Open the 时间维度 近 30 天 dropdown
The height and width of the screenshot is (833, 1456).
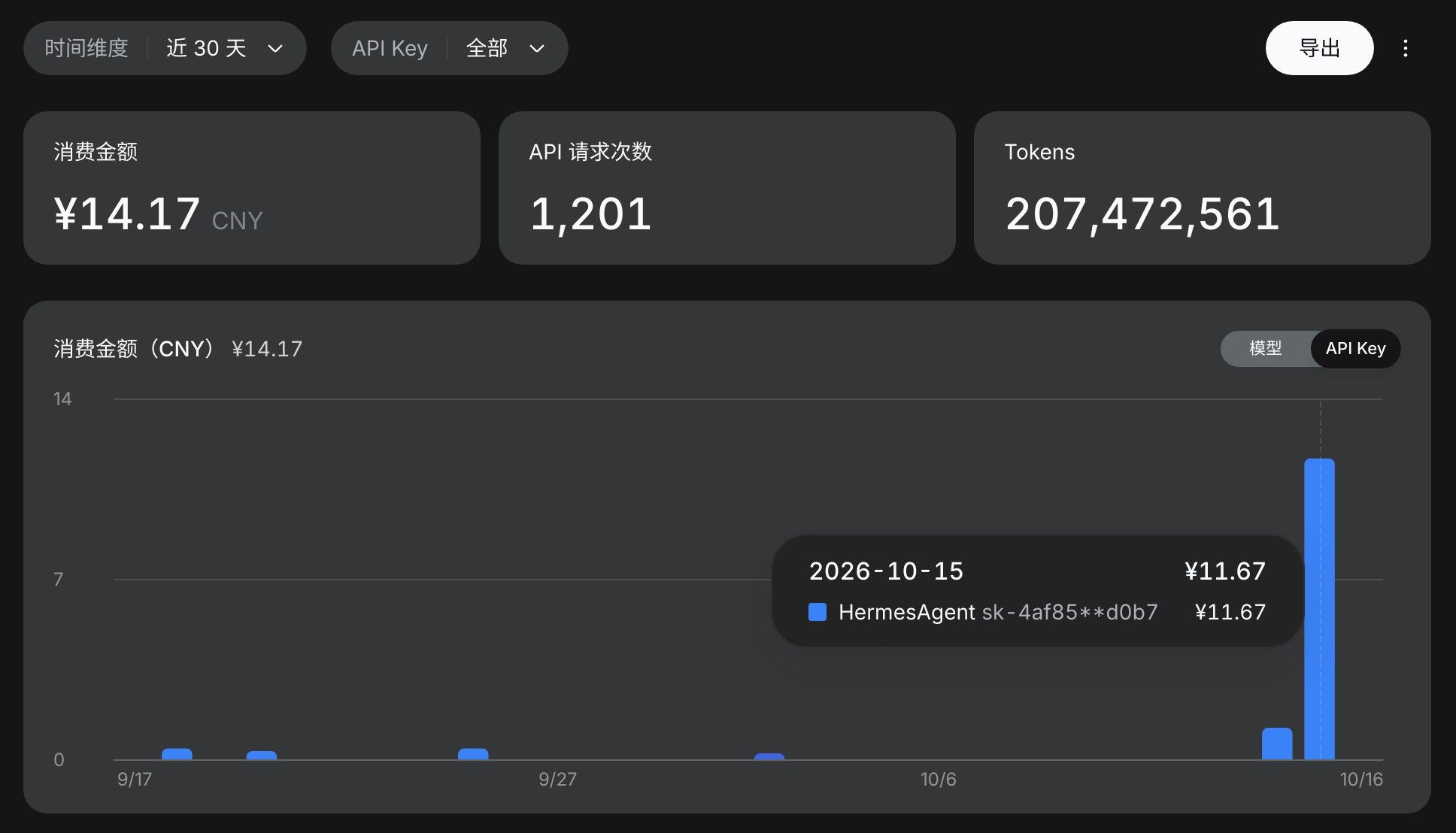pos(165,48)
